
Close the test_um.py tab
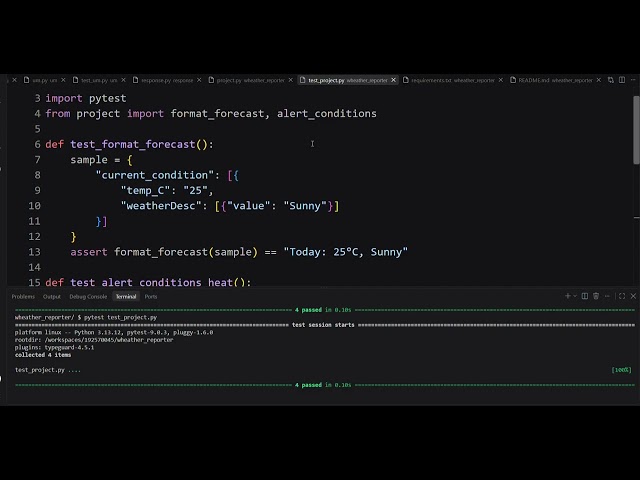(123, 80)
